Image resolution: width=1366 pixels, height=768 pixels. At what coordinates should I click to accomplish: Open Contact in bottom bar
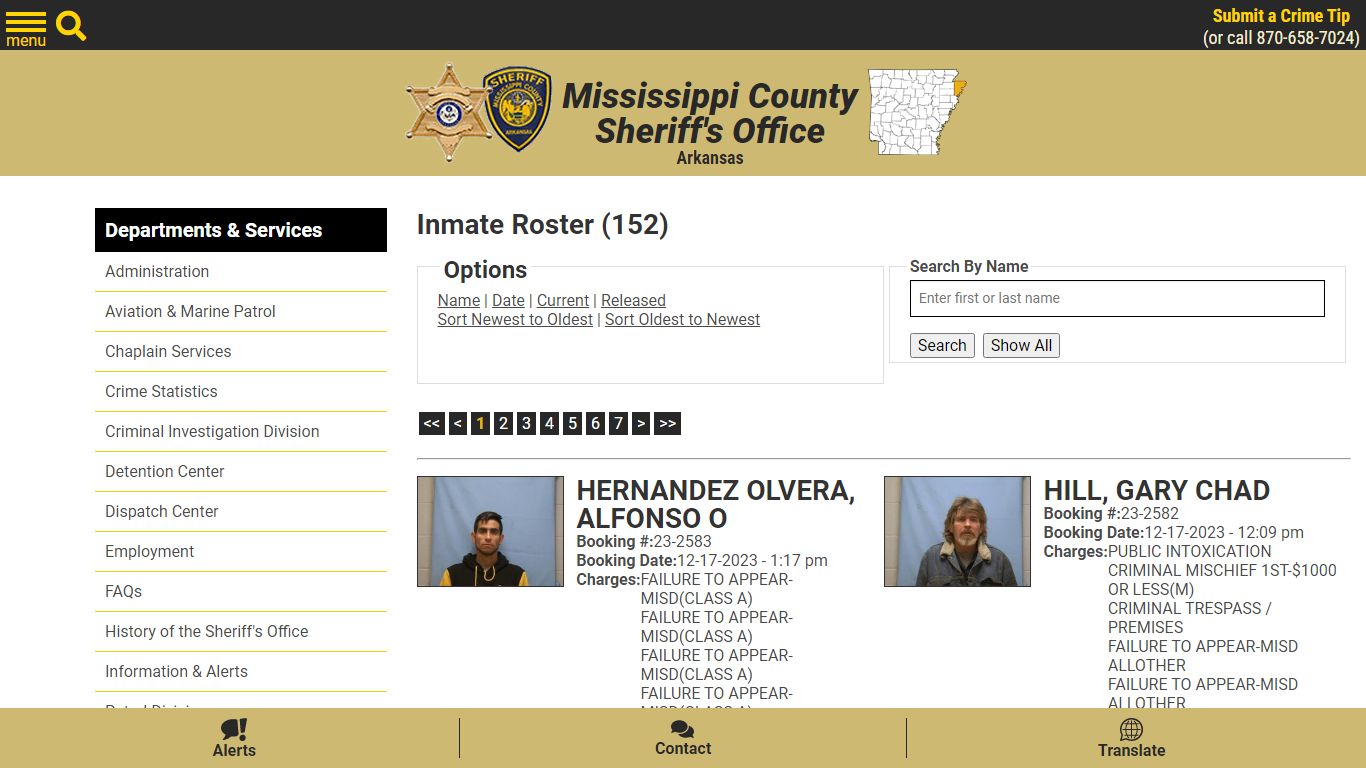(683, 739)
